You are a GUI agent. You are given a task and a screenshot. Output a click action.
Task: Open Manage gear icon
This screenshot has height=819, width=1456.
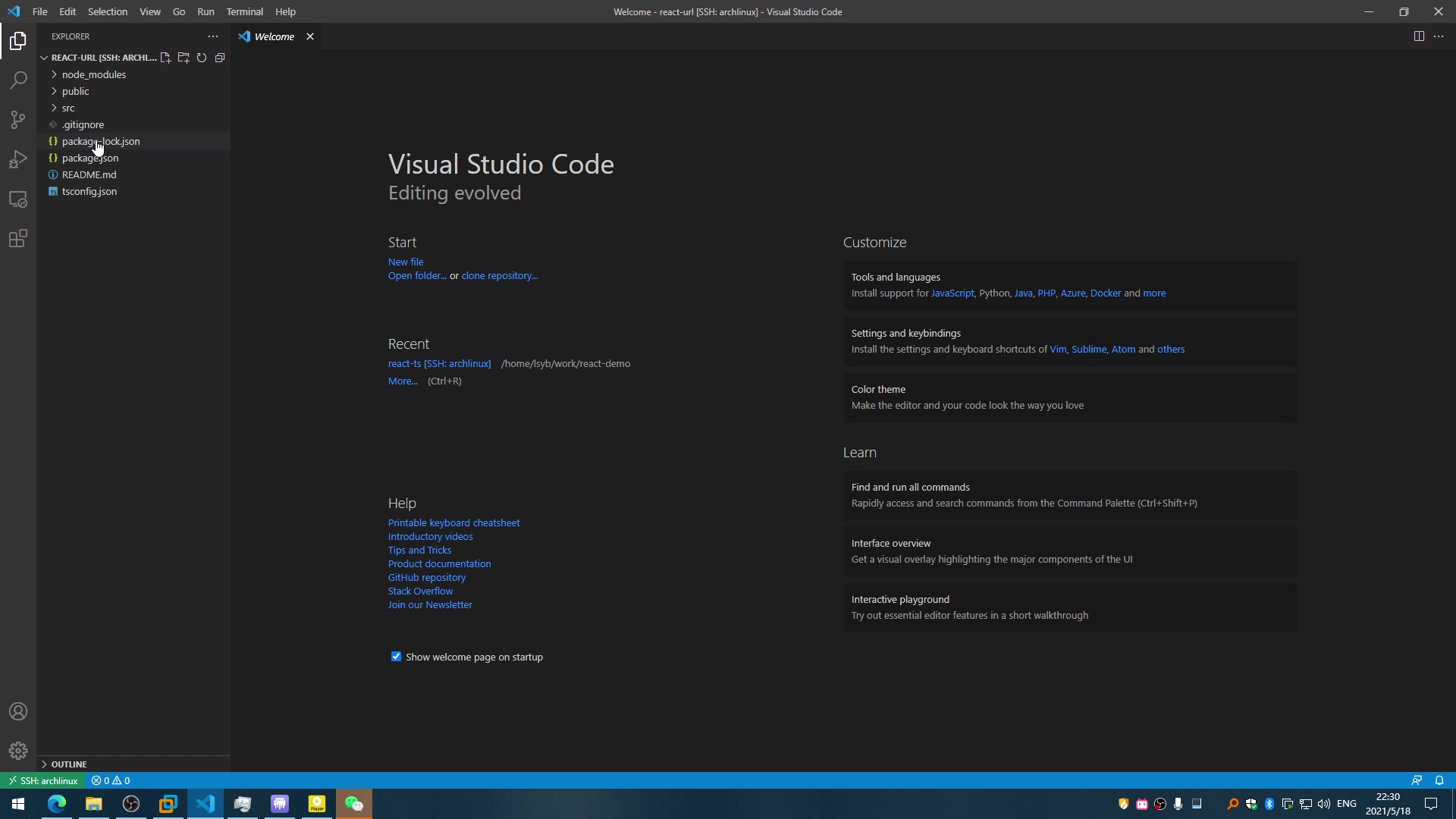coord(18,751)
